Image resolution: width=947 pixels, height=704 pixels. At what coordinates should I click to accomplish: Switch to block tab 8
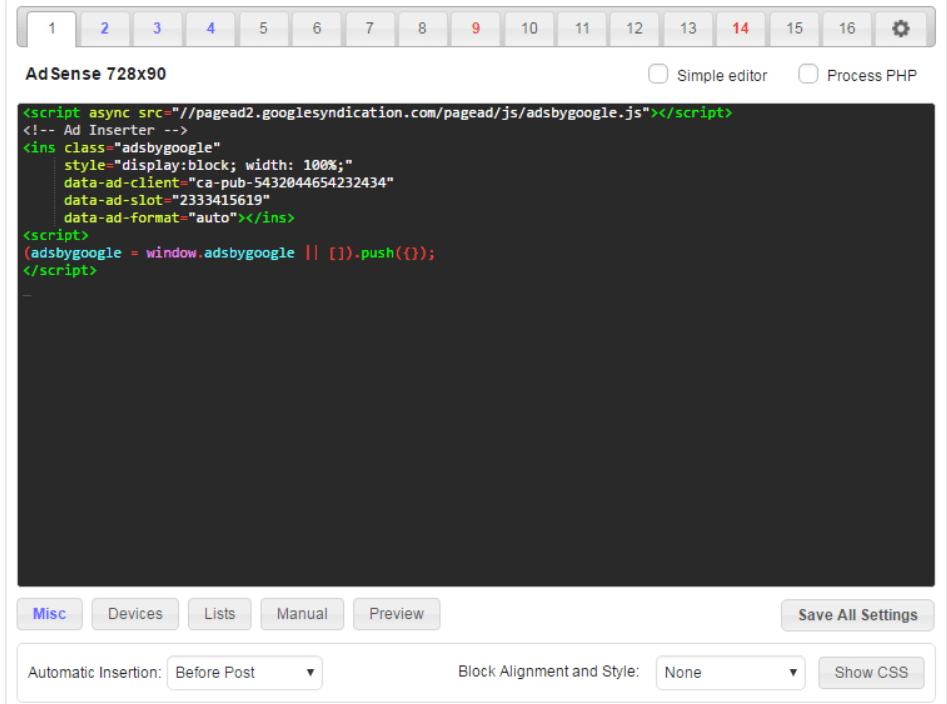pos(422,28)
